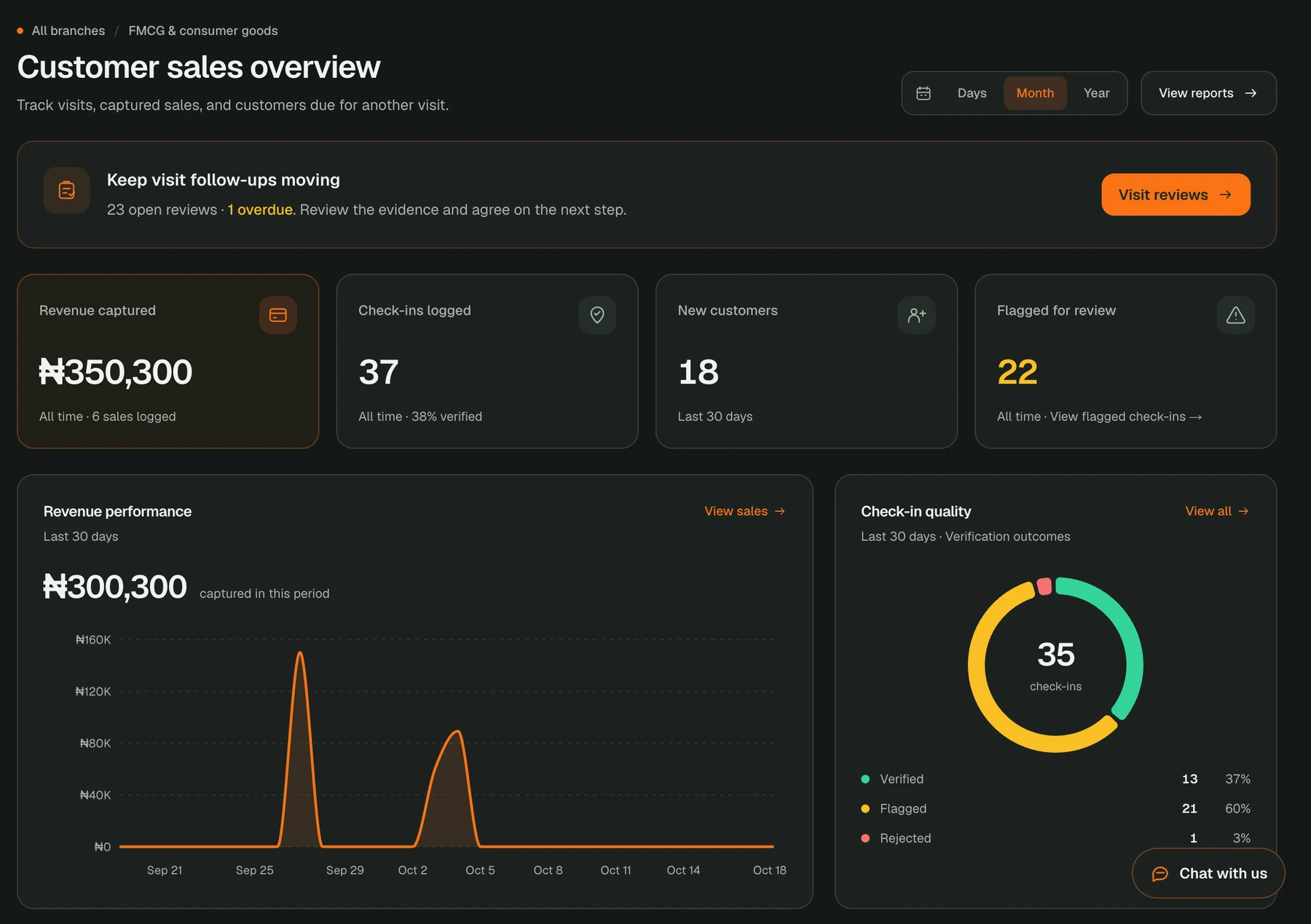Screen dimensions: 1311x924
Task: Click the Oct 5 axis label
Action: pos(480,870)
